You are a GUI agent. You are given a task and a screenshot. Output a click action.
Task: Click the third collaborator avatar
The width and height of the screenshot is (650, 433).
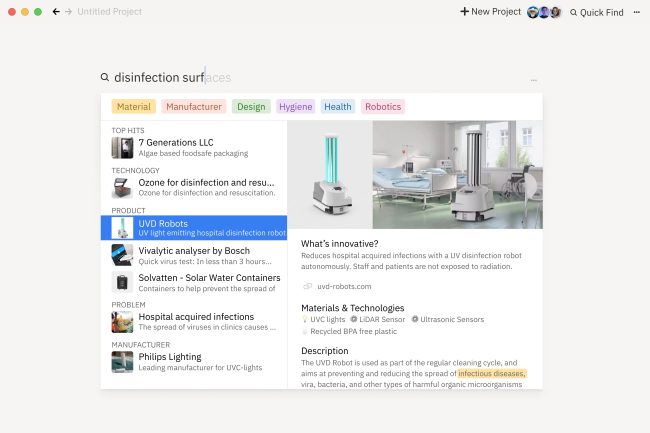click(555, 12)
